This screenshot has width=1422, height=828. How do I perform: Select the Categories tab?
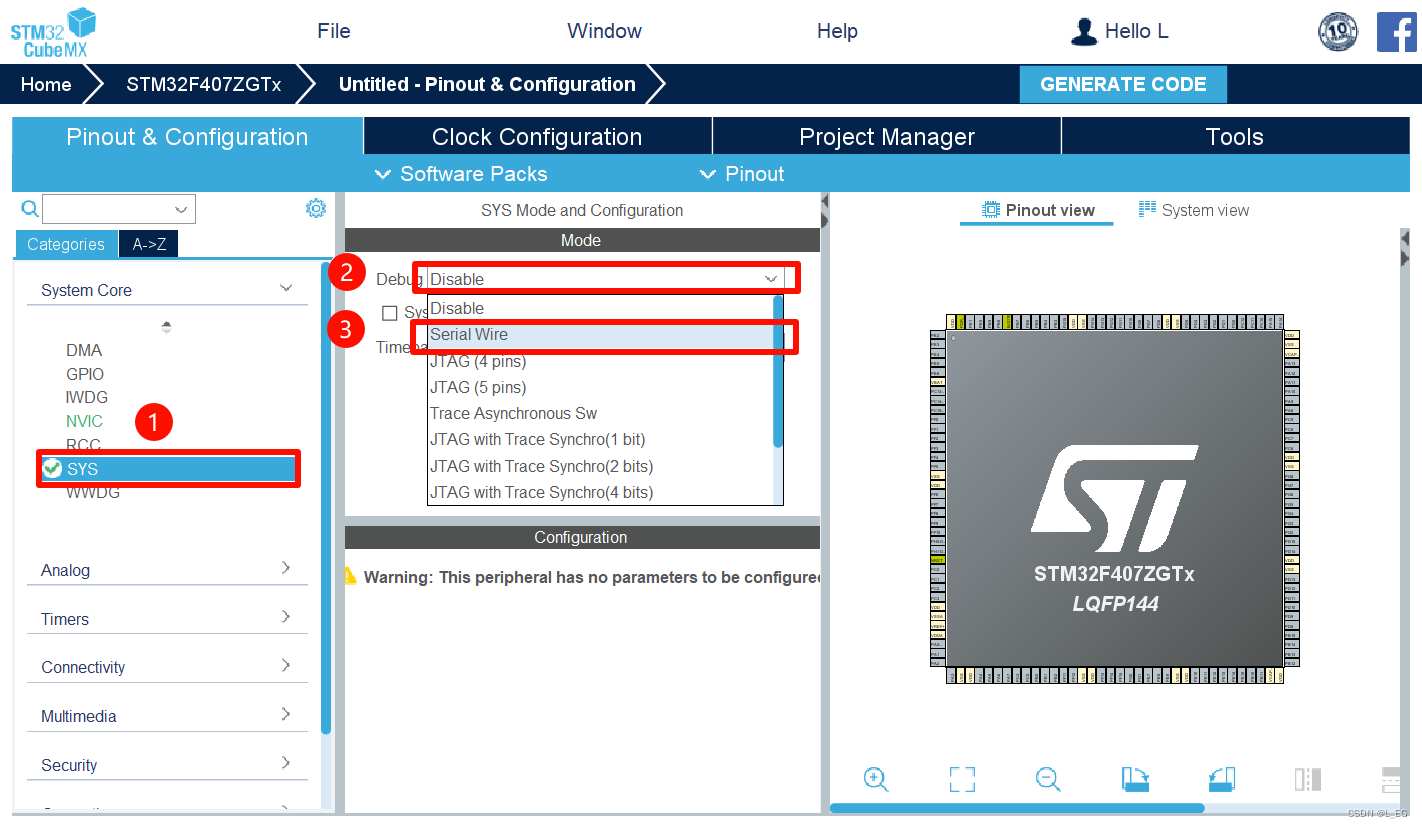point(66,244)
